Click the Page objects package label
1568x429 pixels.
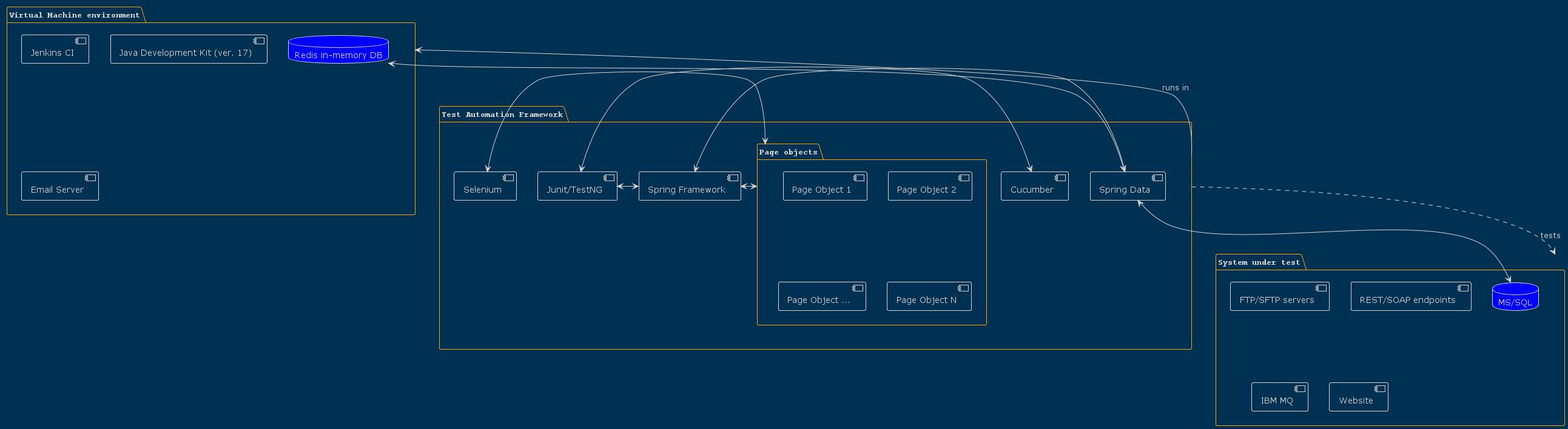tap(789, 152)
